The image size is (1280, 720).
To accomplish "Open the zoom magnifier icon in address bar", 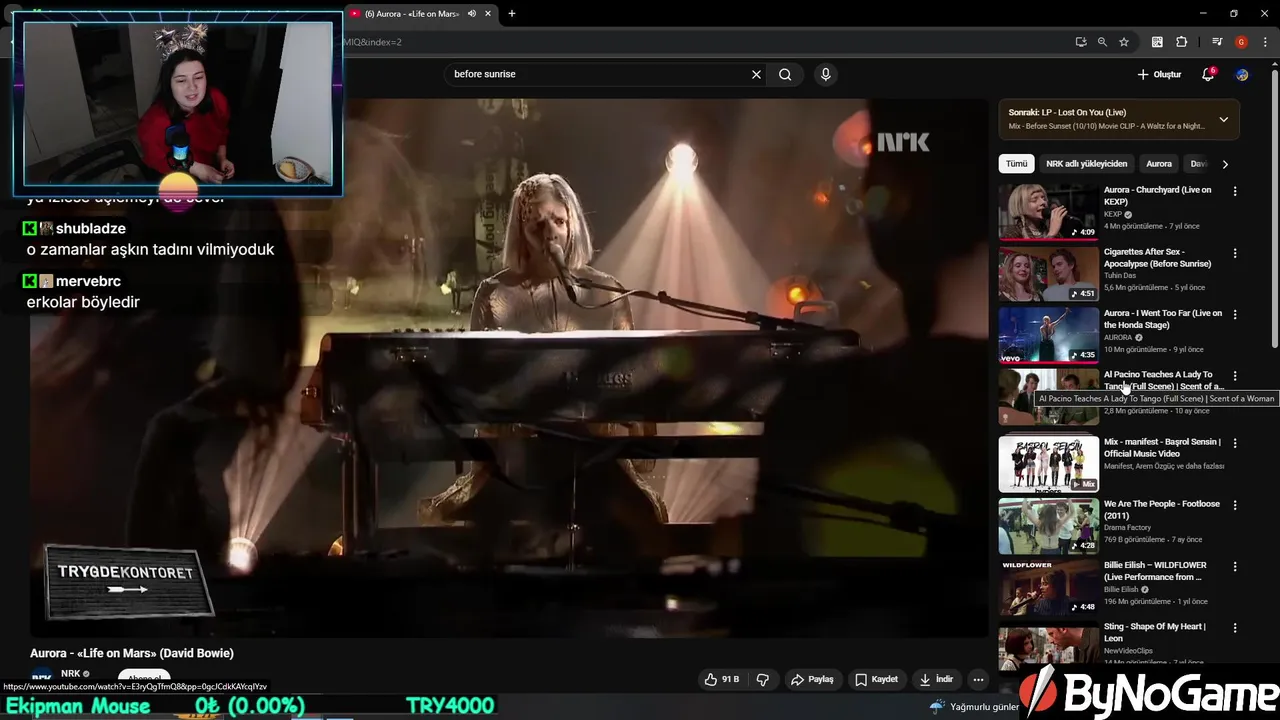I will [x=1102, y=42].
